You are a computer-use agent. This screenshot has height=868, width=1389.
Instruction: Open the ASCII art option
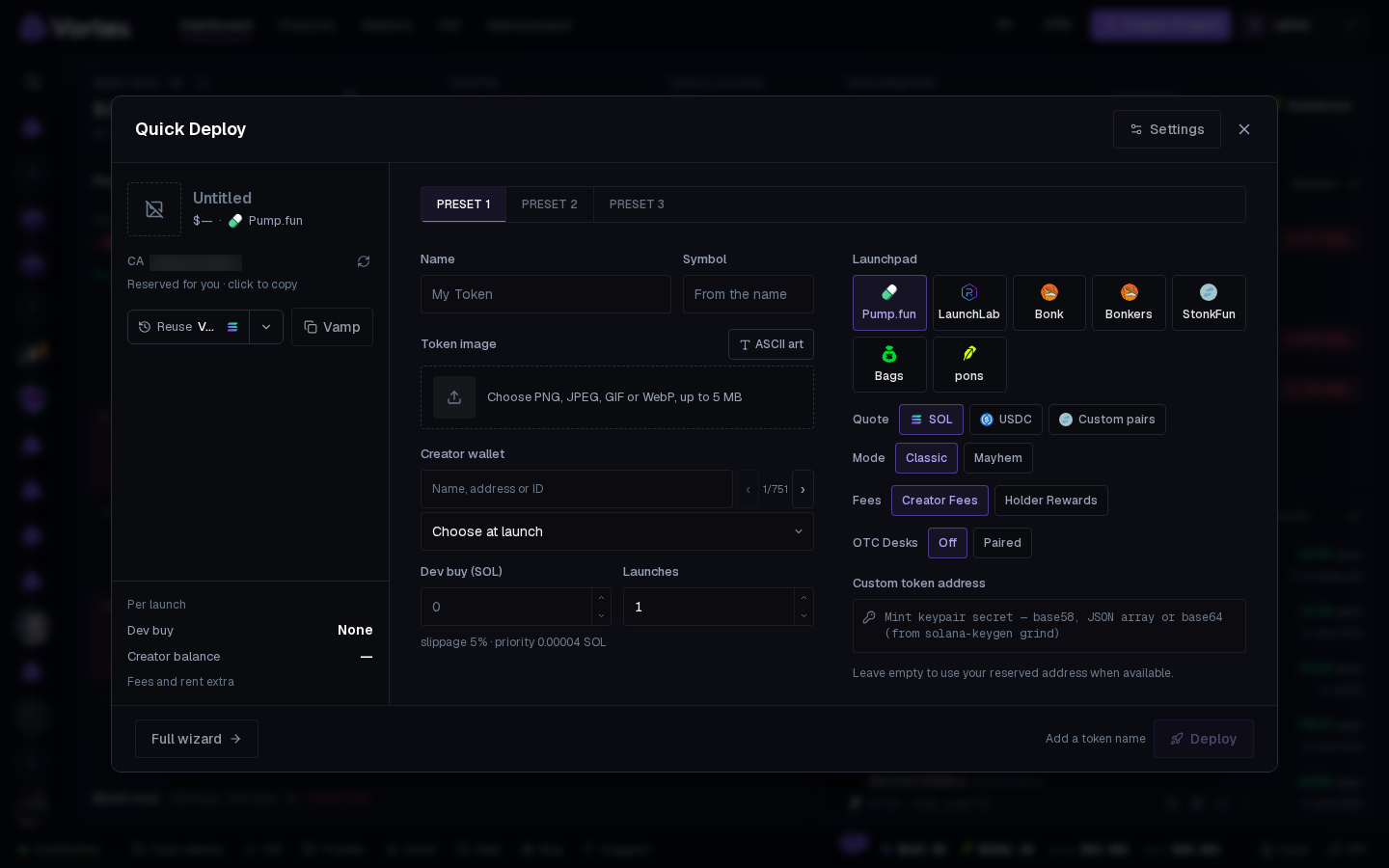[771, 344]
